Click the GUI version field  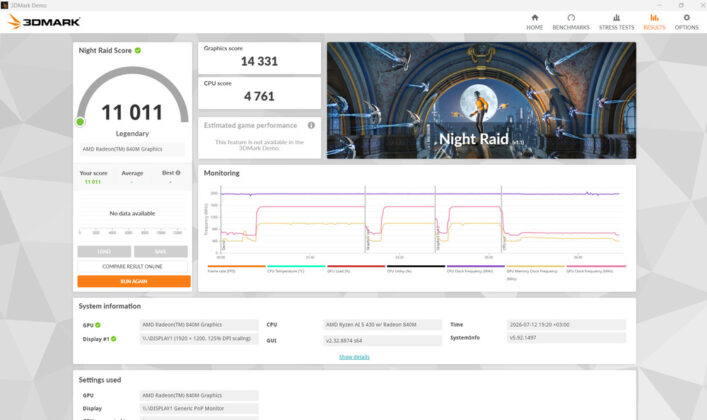(382, 341)
